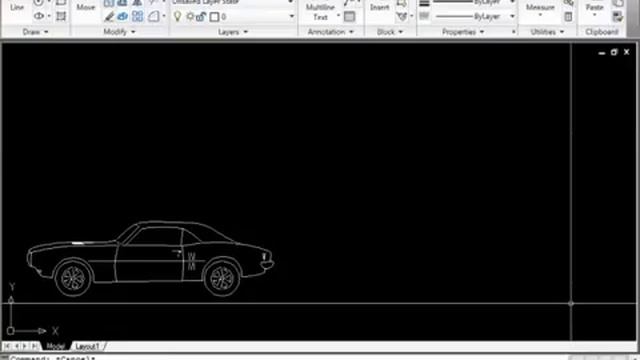Expand the Utilities panel

tap(547, 32)
